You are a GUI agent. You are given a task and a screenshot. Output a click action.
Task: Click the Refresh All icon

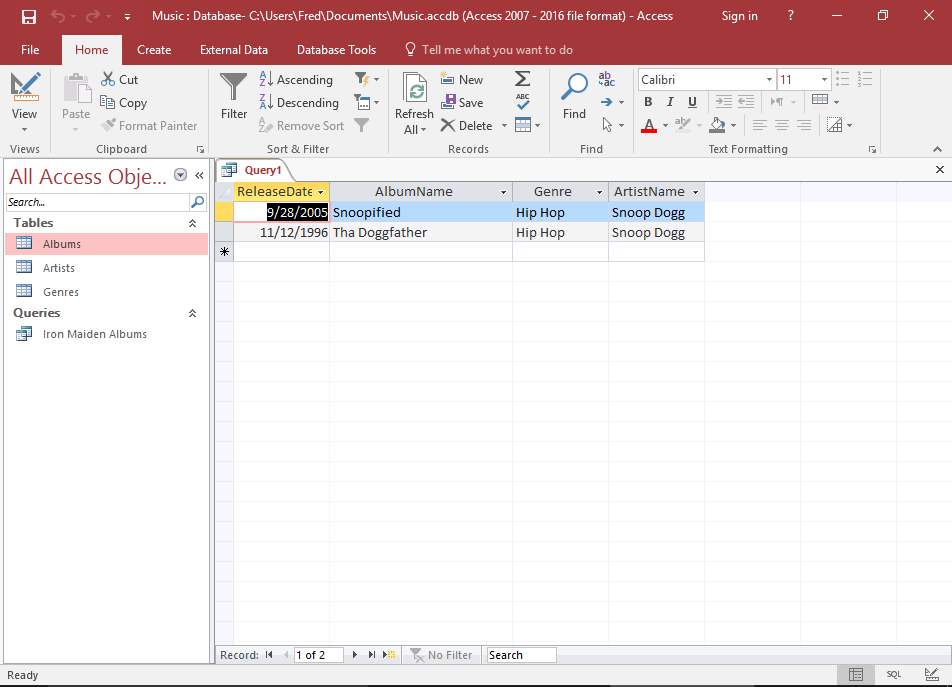(415, 89)
